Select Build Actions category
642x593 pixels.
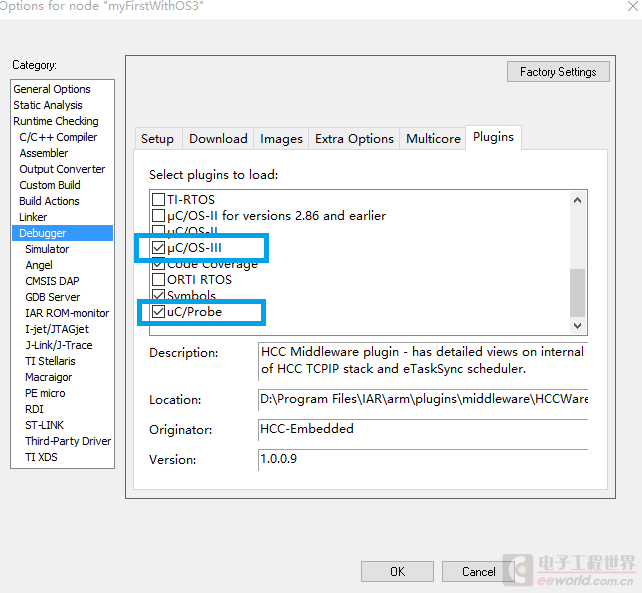pyautogui.click(x=50, y=201)
